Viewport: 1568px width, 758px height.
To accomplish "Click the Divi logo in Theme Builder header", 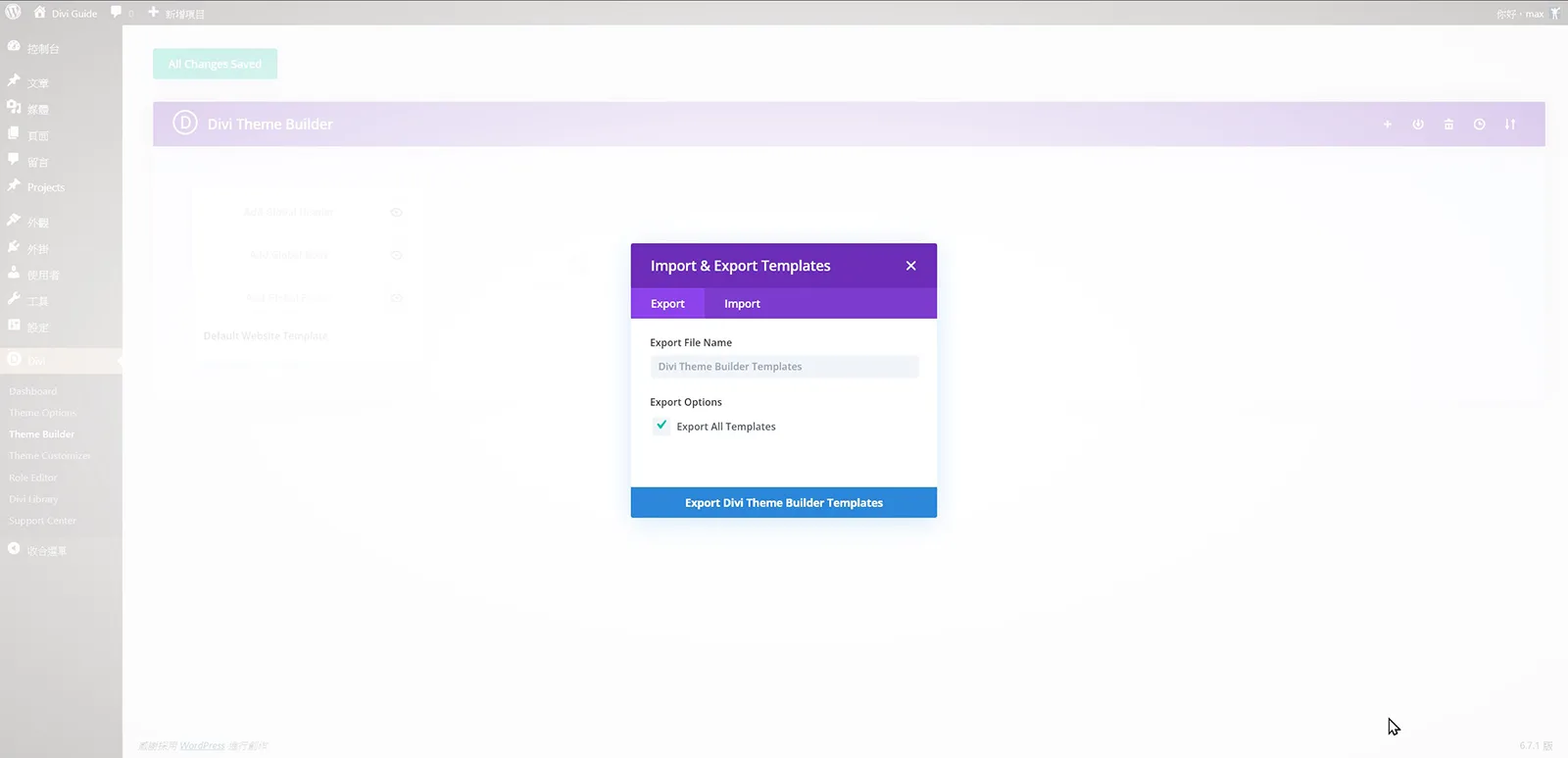I will (x=184, y=124).
